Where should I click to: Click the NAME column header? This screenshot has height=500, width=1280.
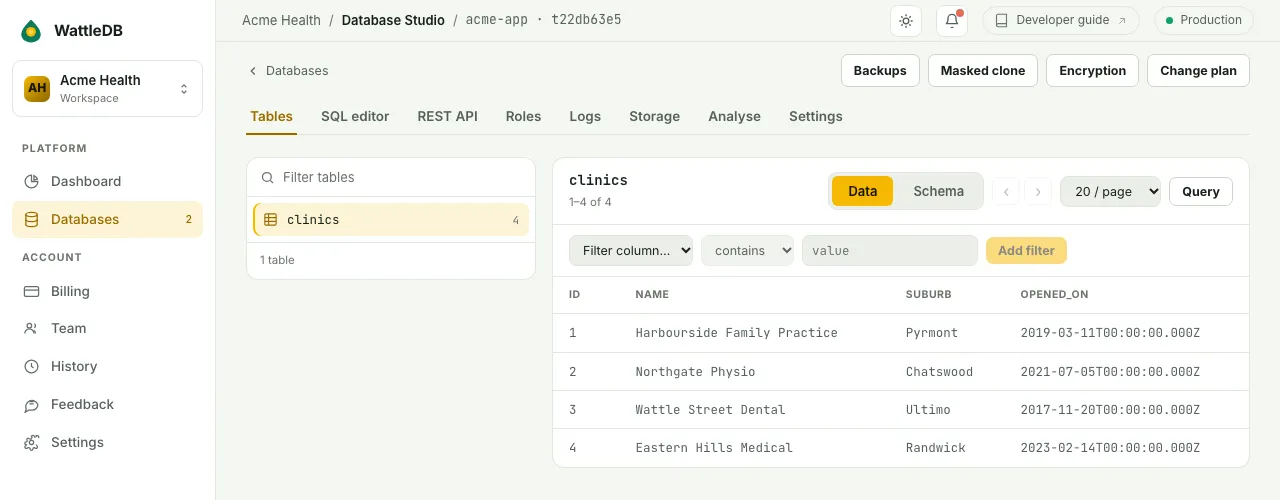[x=652, y=295]
